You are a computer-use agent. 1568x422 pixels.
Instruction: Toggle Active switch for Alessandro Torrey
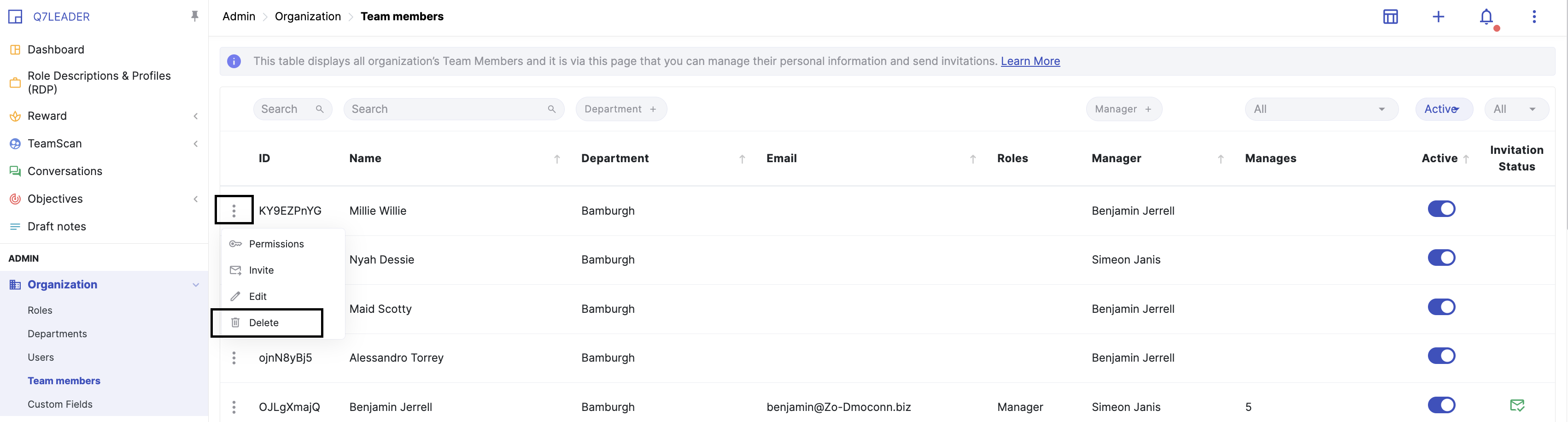pyautogui.click(x=1441, y=356)
